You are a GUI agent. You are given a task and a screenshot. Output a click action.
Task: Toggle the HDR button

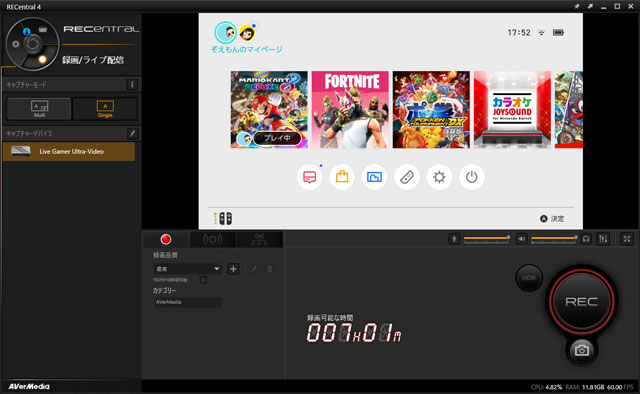[529, 278]
